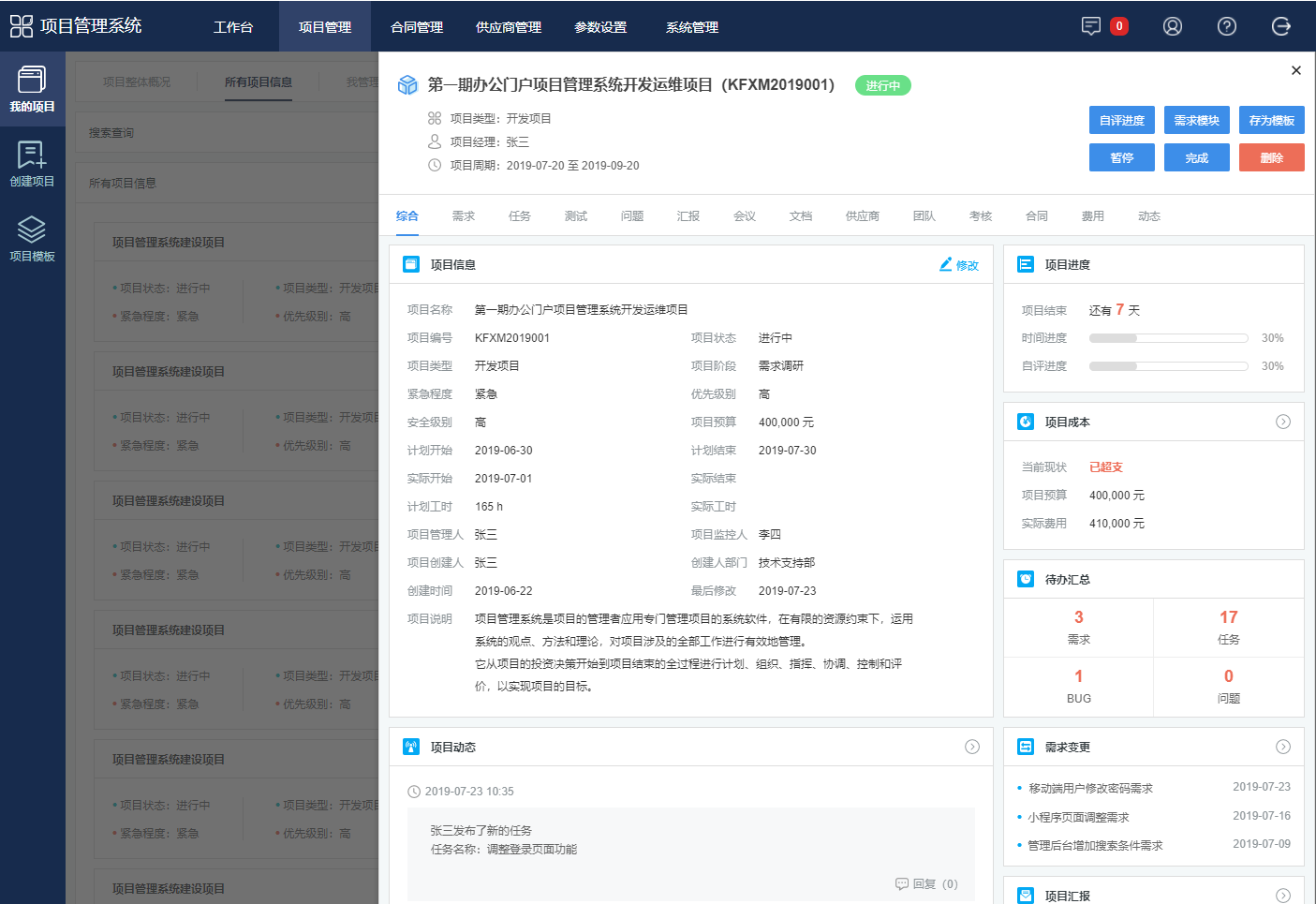Click the logout icon in header
This screenshot has width=1316, height=904.
1281,26
